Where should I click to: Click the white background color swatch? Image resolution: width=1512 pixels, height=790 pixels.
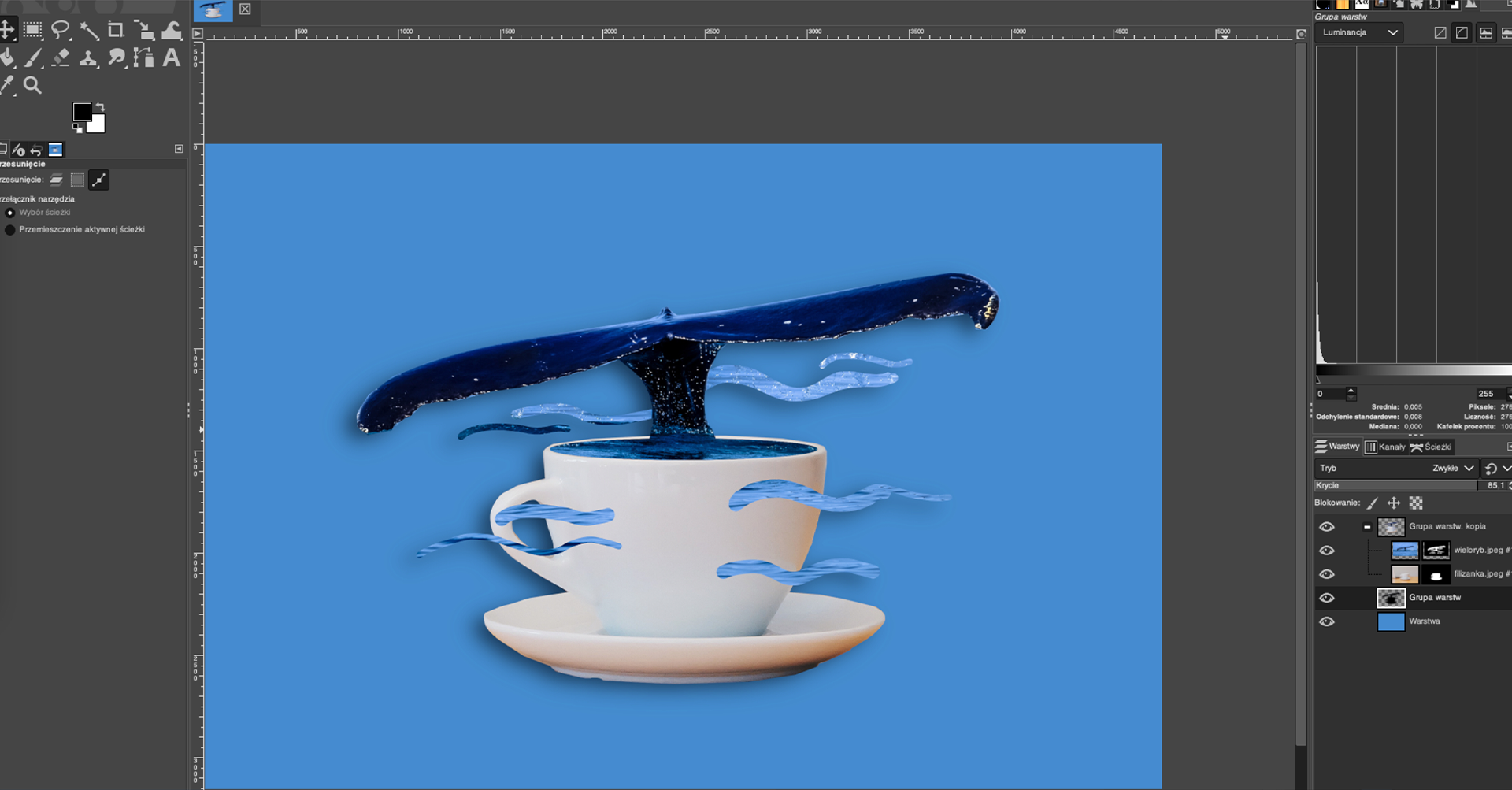click(x=97, y=124)
